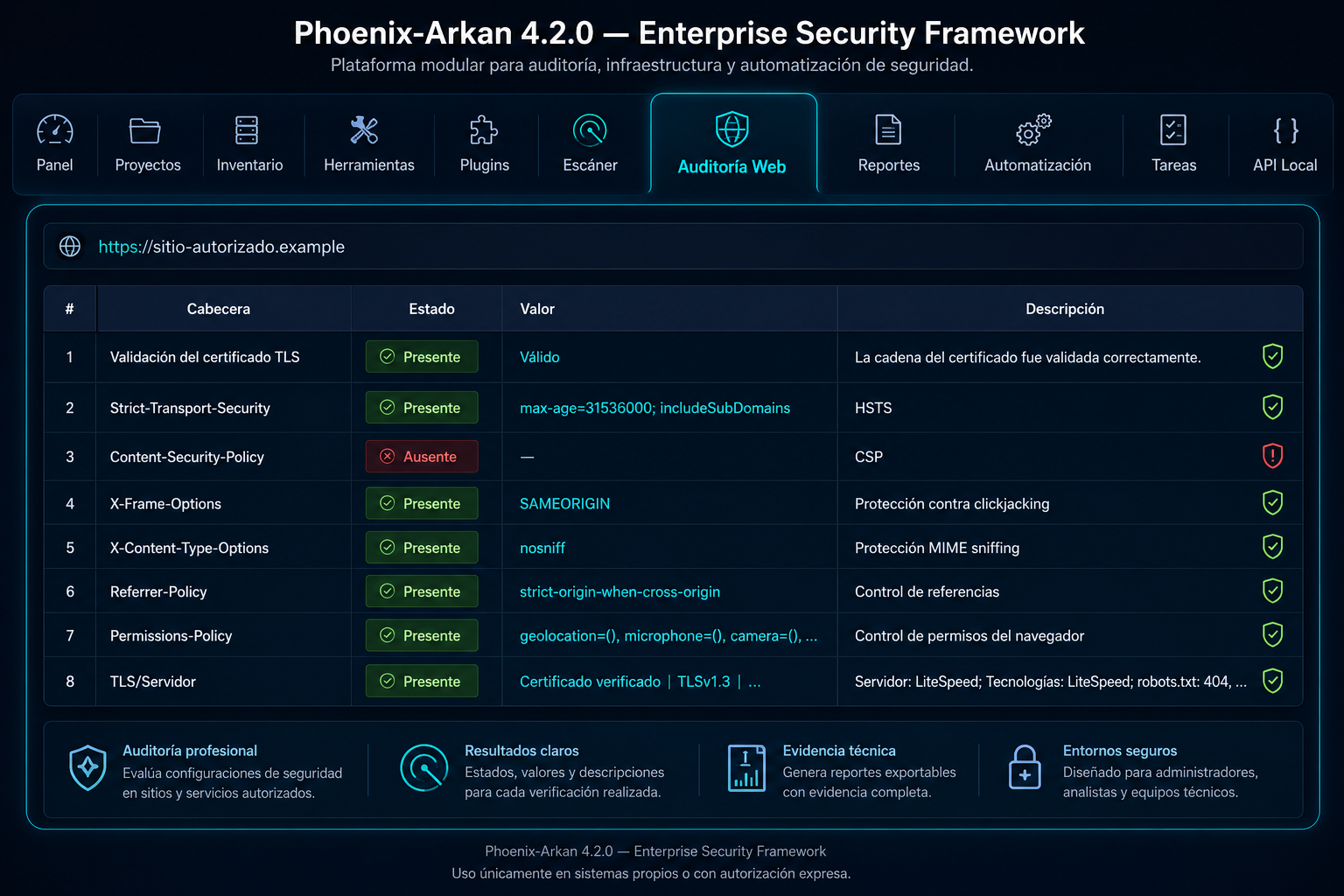Click the green shield in MIME sniffing row

(x=1272, y=547)
